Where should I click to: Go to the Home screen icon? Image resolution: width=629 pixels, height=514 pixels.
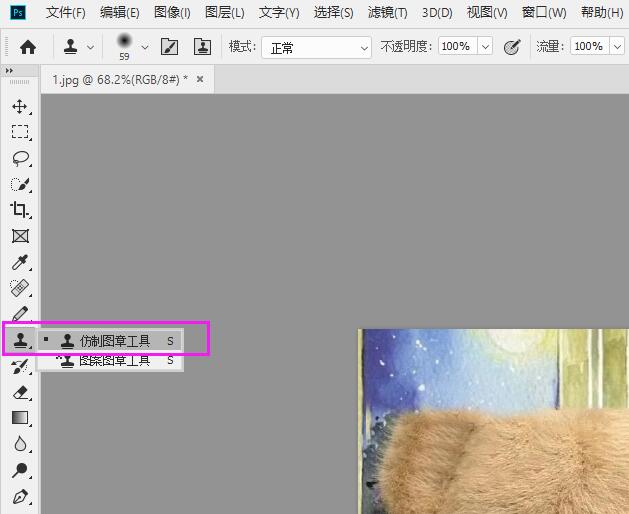28,47
